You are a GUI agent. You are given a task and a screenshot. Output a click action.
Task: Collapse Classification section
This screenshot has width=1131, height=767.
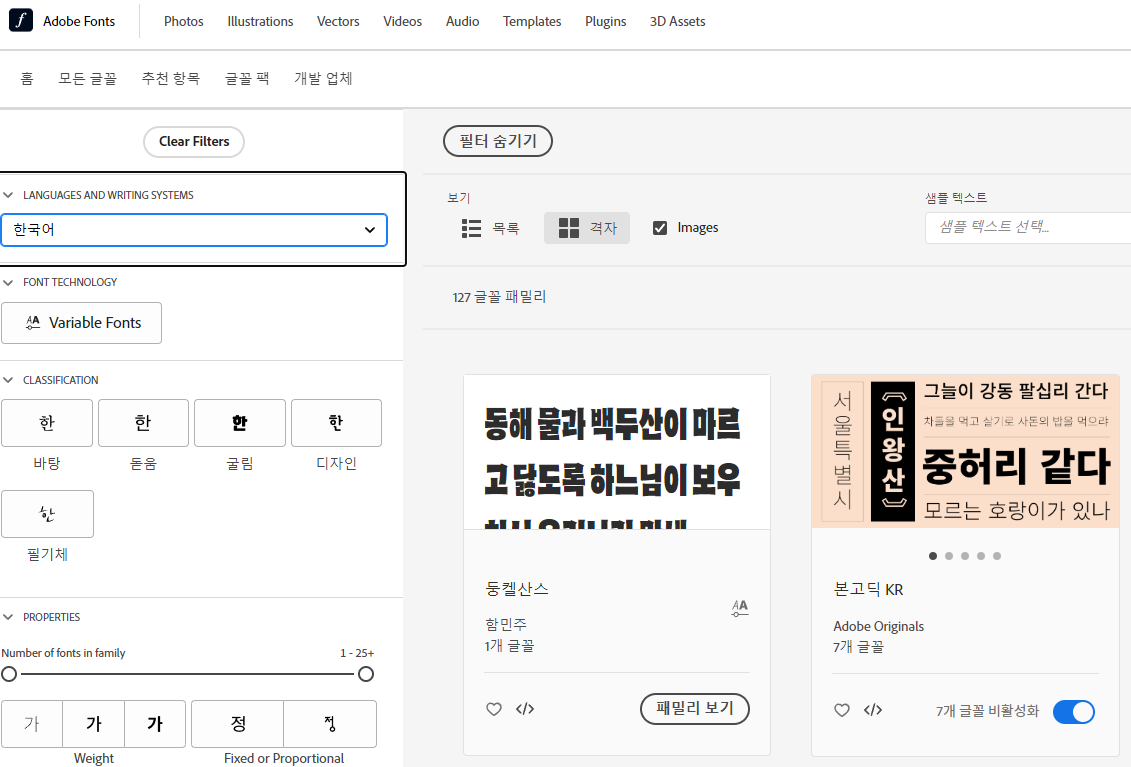(9, 380)
